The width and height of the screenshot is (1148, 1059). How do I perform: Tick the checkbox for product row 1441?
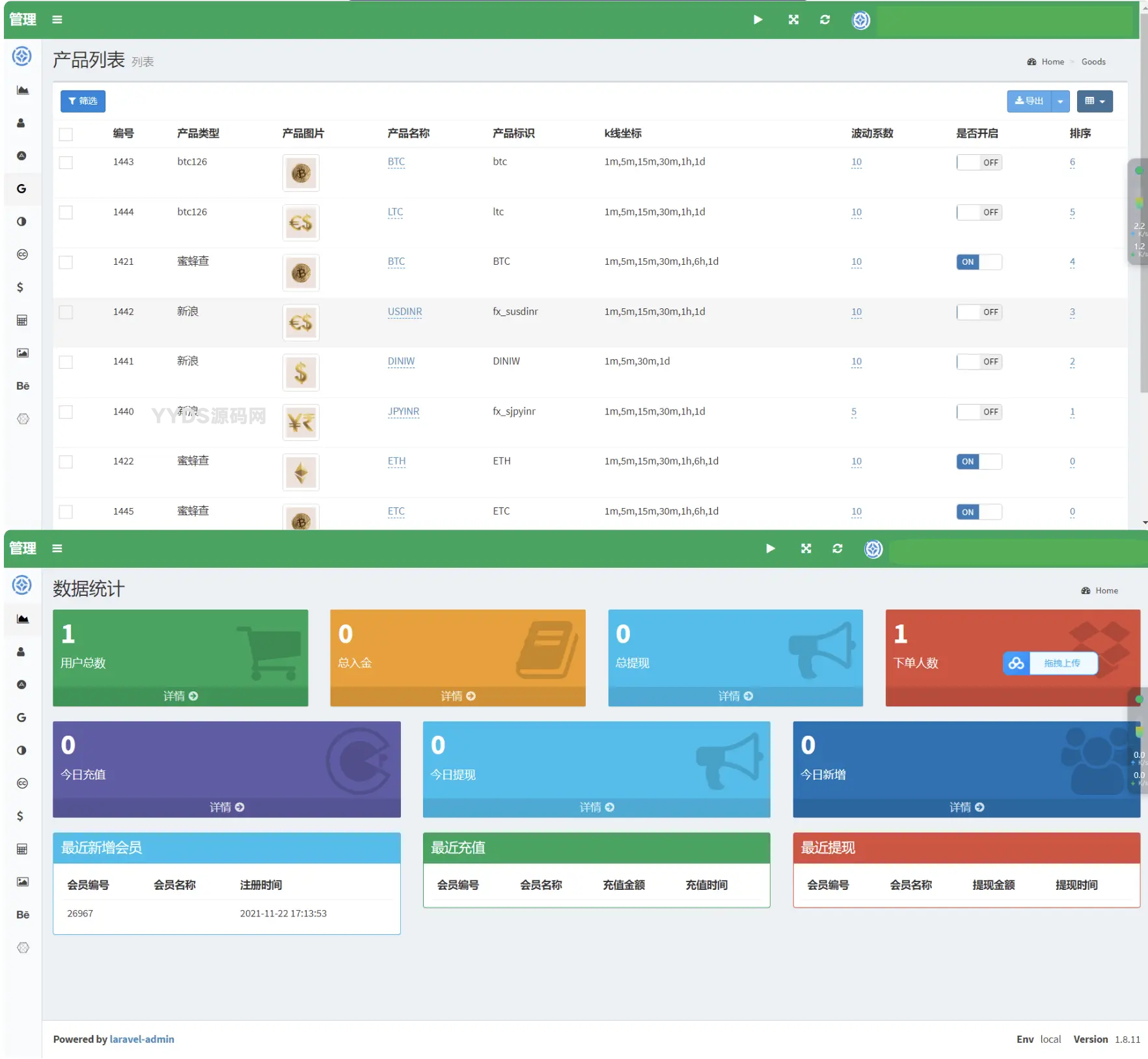coord(66,362)
